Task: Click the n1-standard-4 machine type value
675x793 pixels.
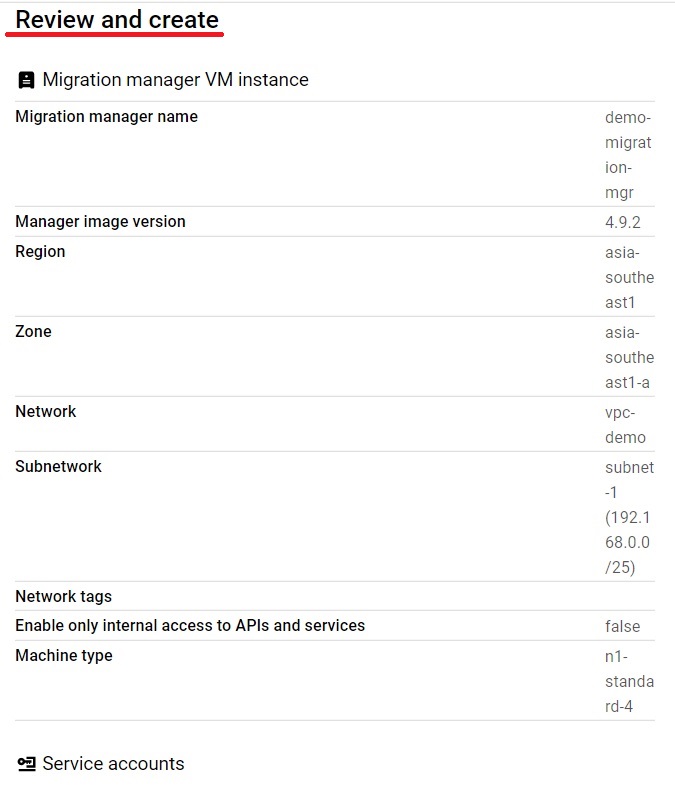Action: [629, 681]
